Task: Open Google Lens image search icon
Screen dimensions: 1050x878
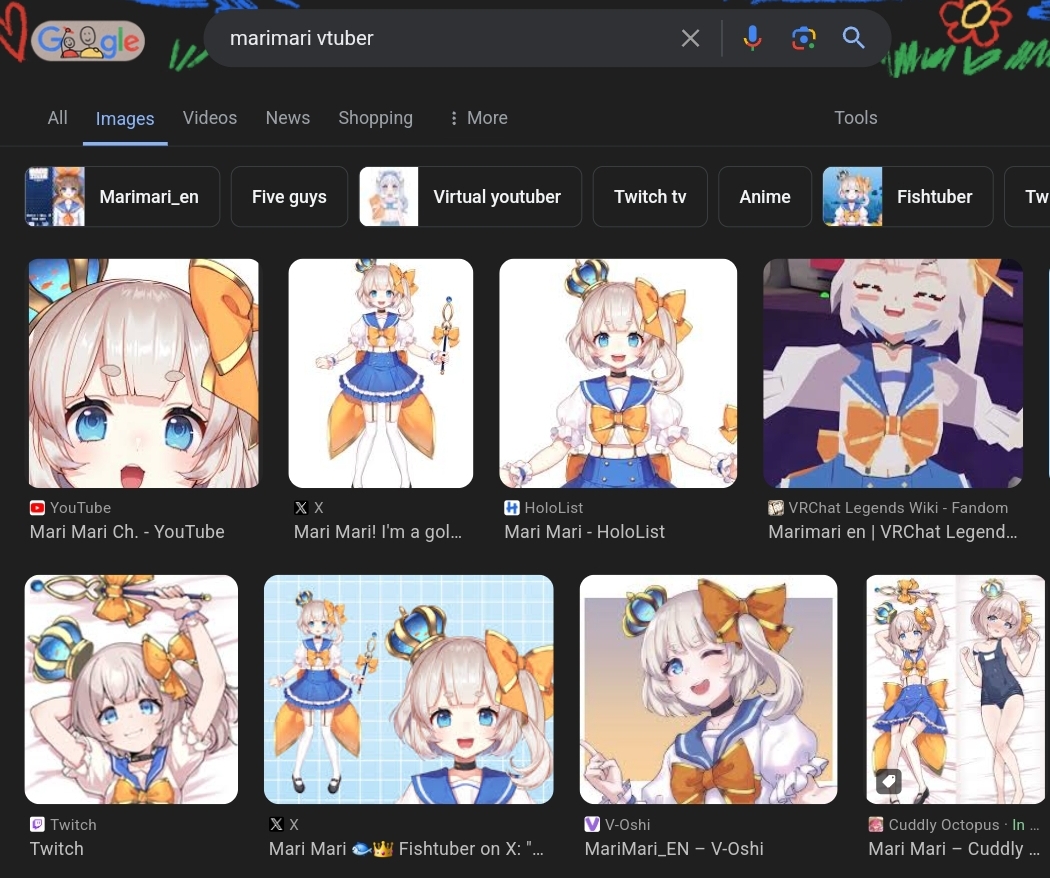Action: pyautogui.click(x=804, y=38)
